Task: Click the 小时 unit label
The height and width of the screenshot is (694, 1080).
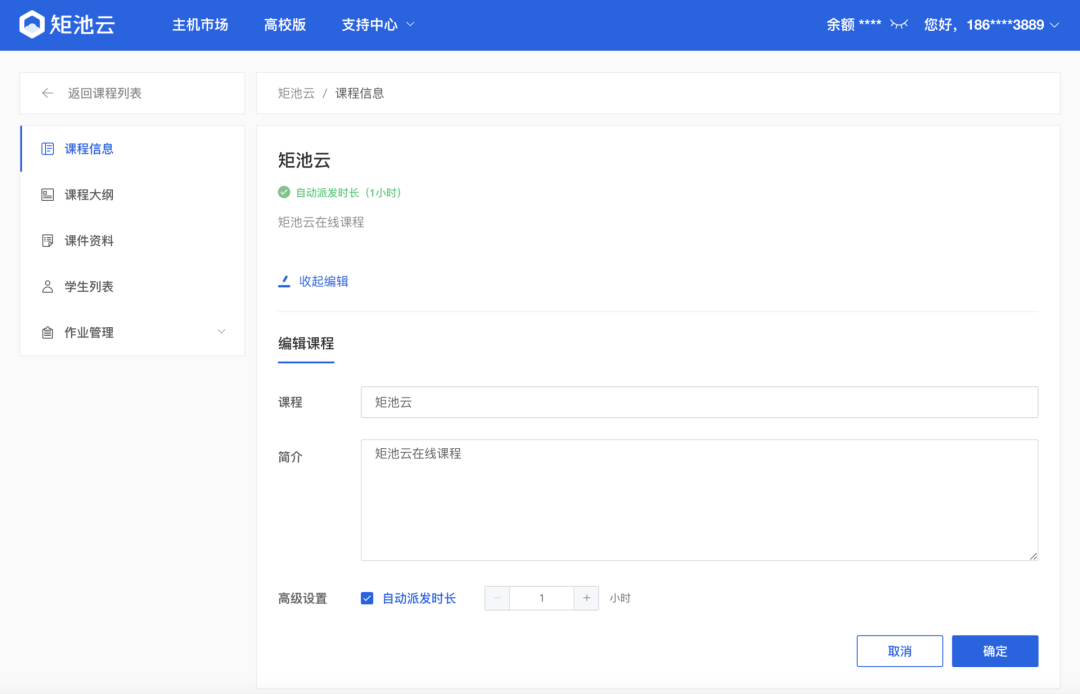Action: pos(620,598)
